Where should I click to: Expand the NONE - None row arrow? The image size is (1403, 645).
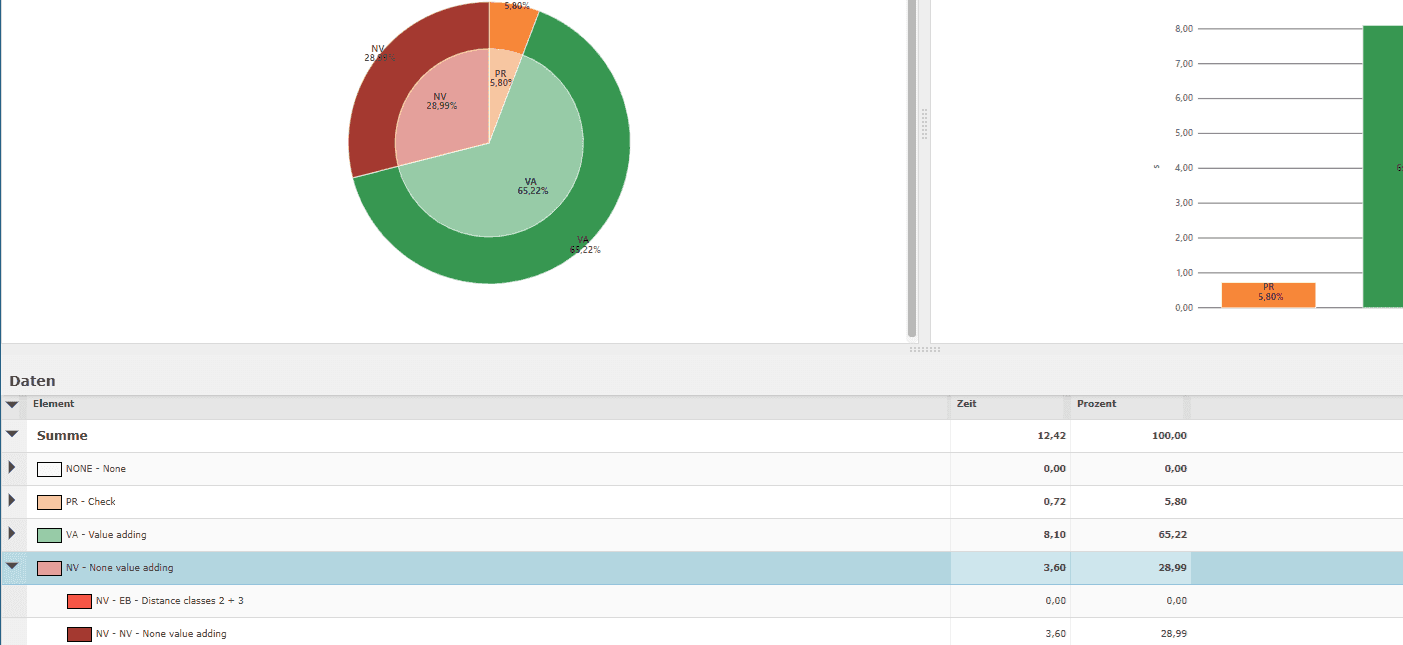tap(12, 468)
